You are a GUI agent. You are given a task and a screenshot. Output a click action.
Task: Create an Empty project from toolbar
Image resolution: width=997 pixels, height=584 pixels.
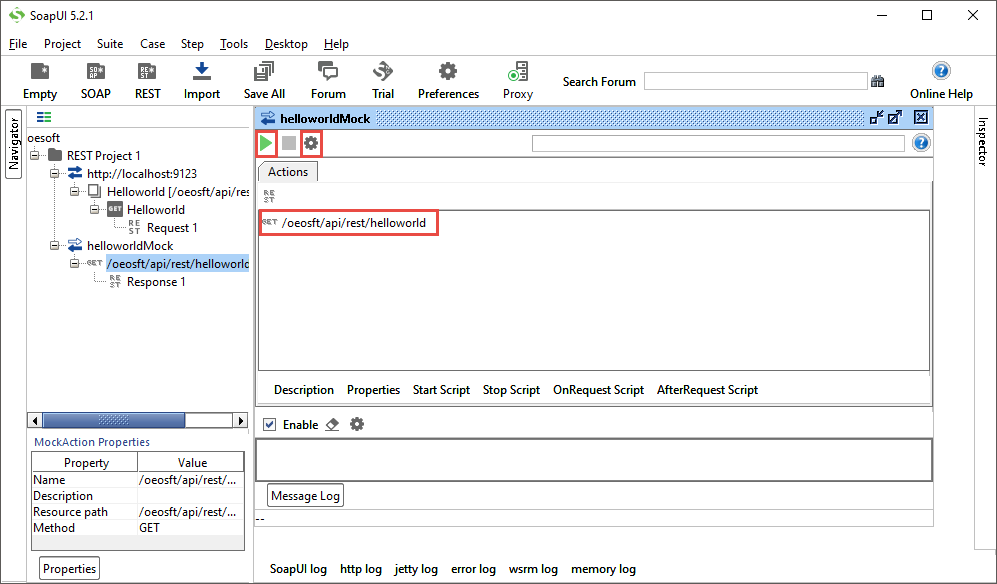point(39,81)
